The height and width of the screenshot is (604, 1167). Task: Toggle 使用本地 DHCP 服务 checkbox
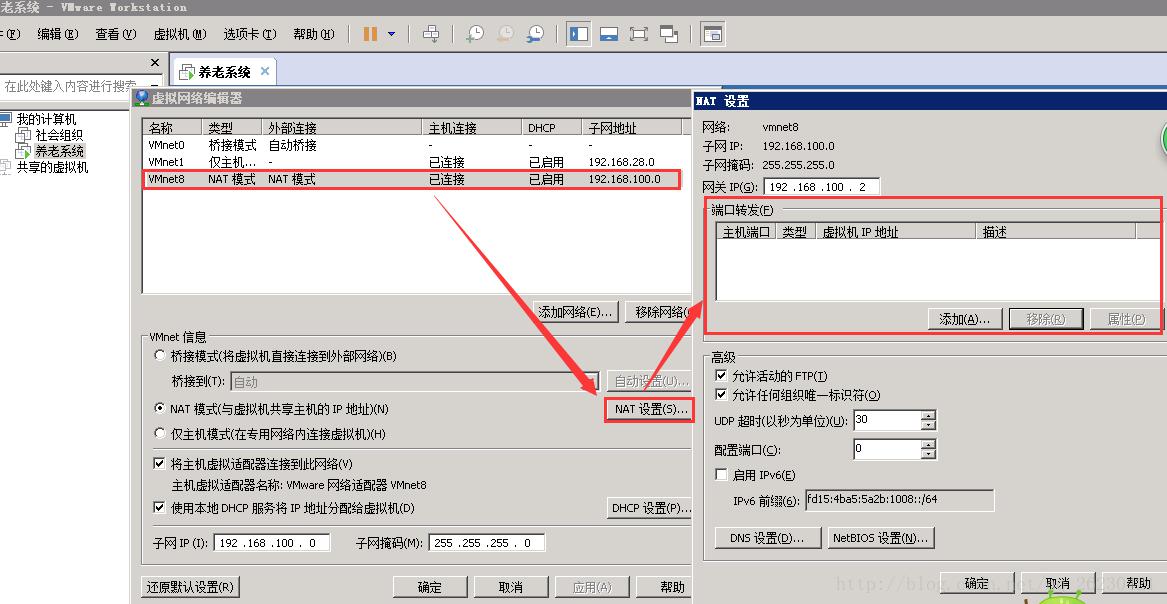(159, 507)
